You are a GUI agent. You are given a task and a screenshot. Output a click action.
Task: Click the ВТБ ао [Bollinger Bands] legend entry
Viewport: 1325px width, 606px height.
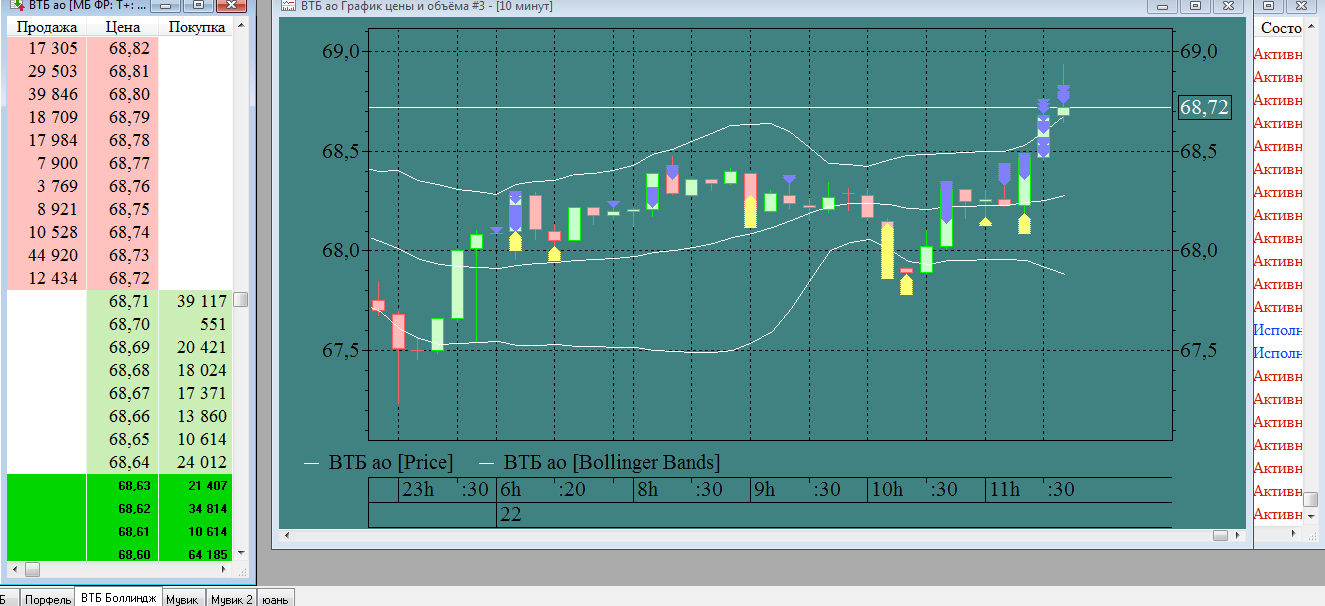(599, 463)
